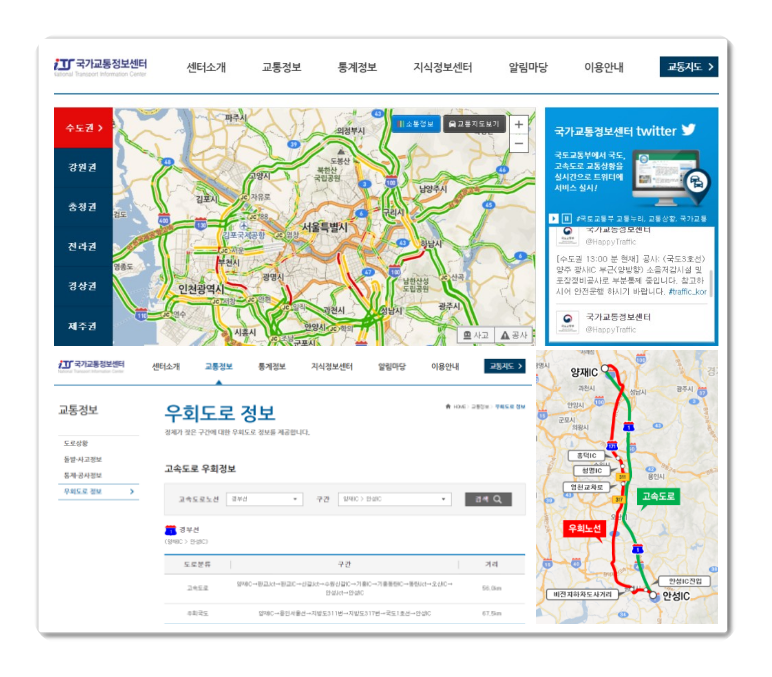Click the first tweet's profile avatar
The height and width of the screenshot is (677, 772).
pos(568,235)
